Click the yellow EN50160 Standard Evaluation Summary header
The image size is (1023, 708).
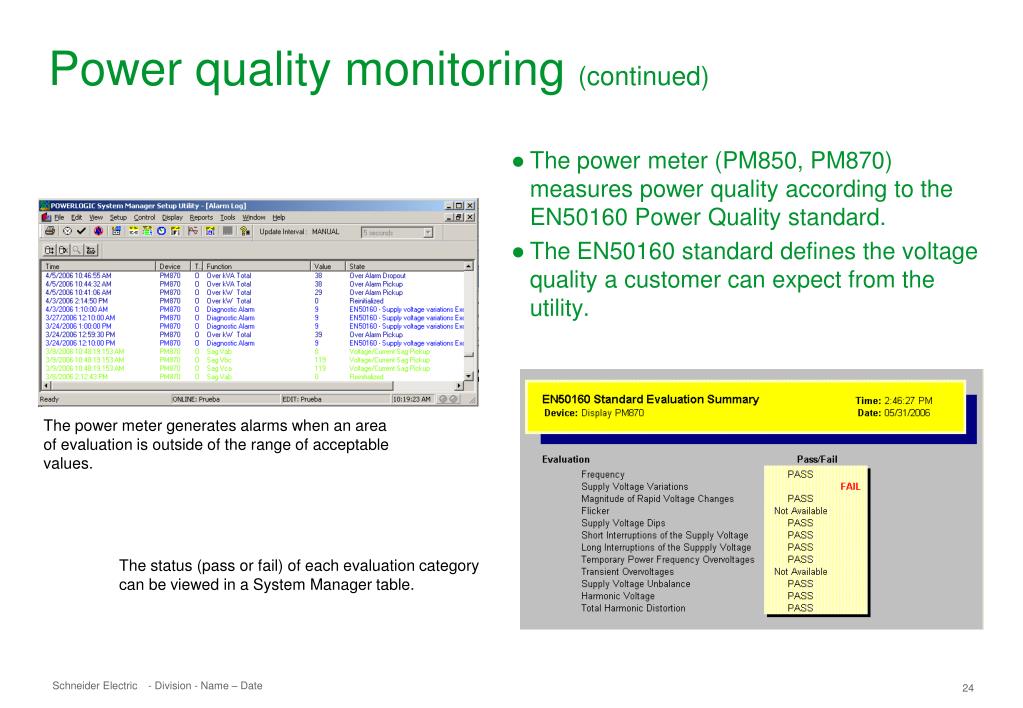tap(746, 407)
